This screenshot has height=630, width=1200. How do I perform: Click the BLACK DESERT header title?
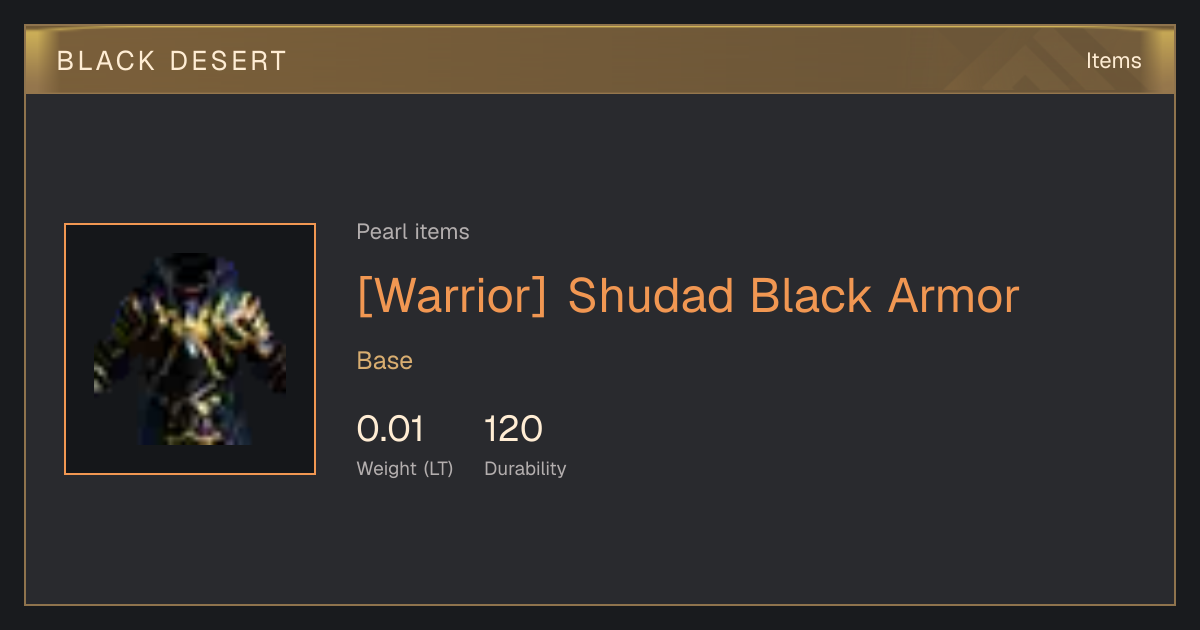(172, 61)
